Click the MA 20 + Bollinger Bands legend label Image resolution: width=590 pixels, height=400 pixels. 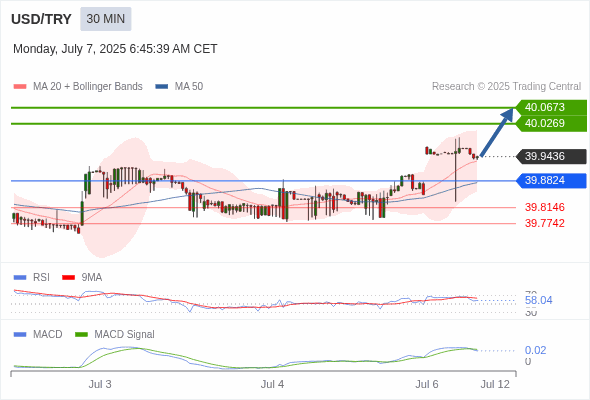[88, 87]
